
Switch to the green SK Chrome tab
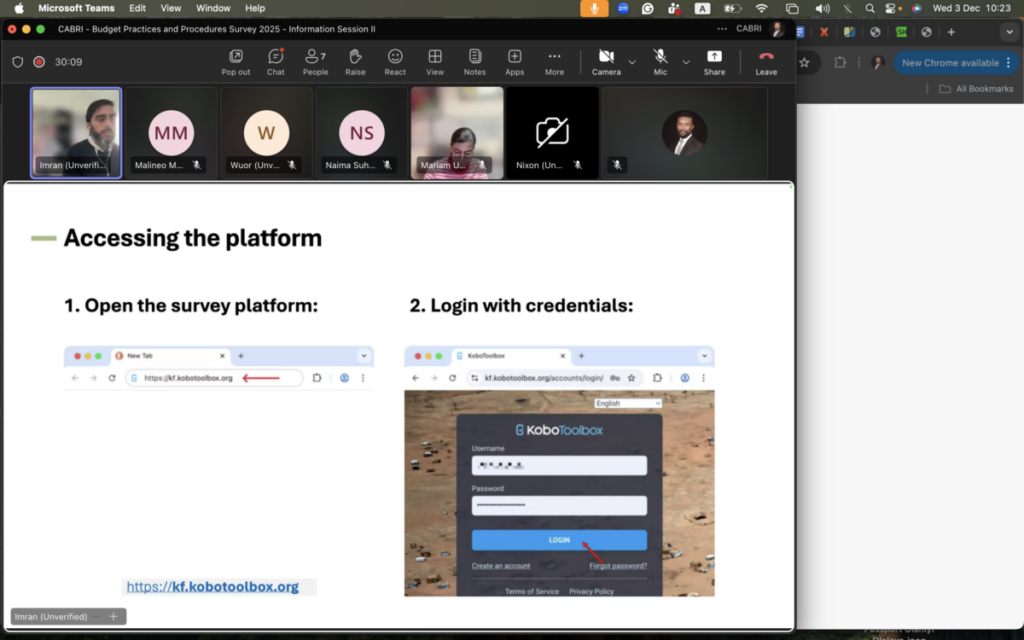click(901, 31)
